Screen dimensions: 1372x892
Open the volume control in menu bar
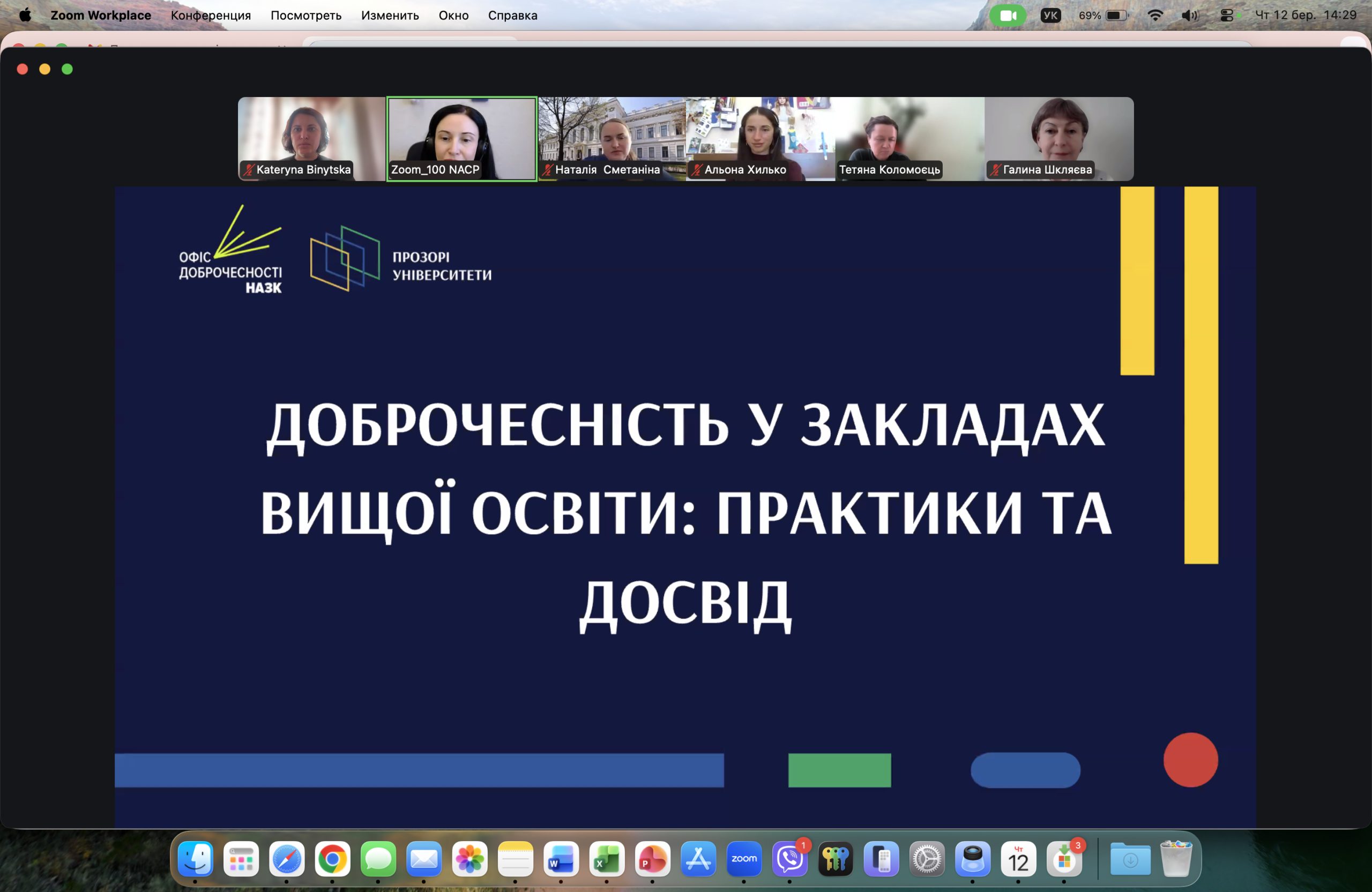(1189, 16)
